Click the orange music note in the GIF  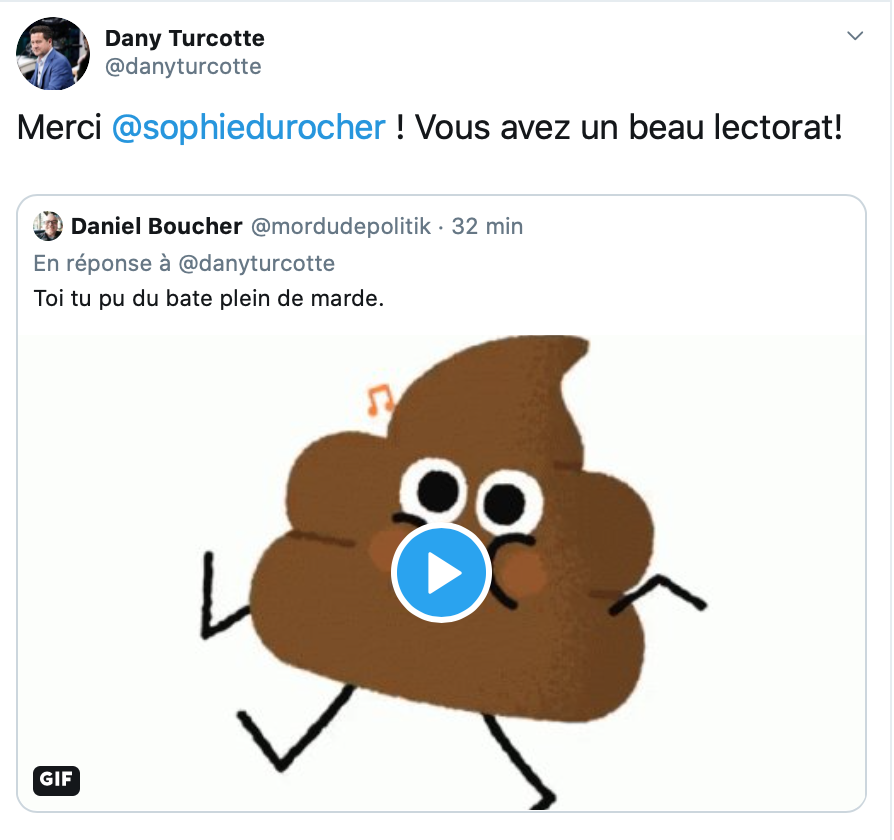click(379, 399)
